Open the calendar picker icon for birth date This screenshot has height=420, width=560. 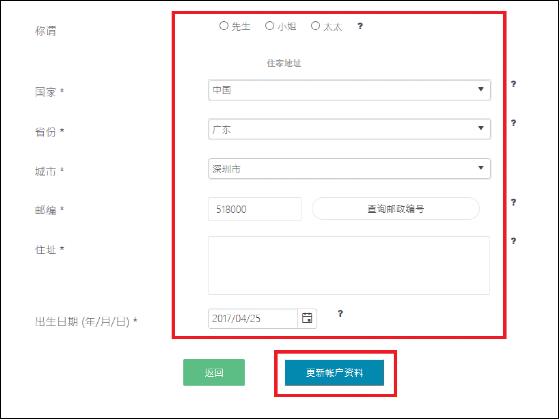point(307,318)
